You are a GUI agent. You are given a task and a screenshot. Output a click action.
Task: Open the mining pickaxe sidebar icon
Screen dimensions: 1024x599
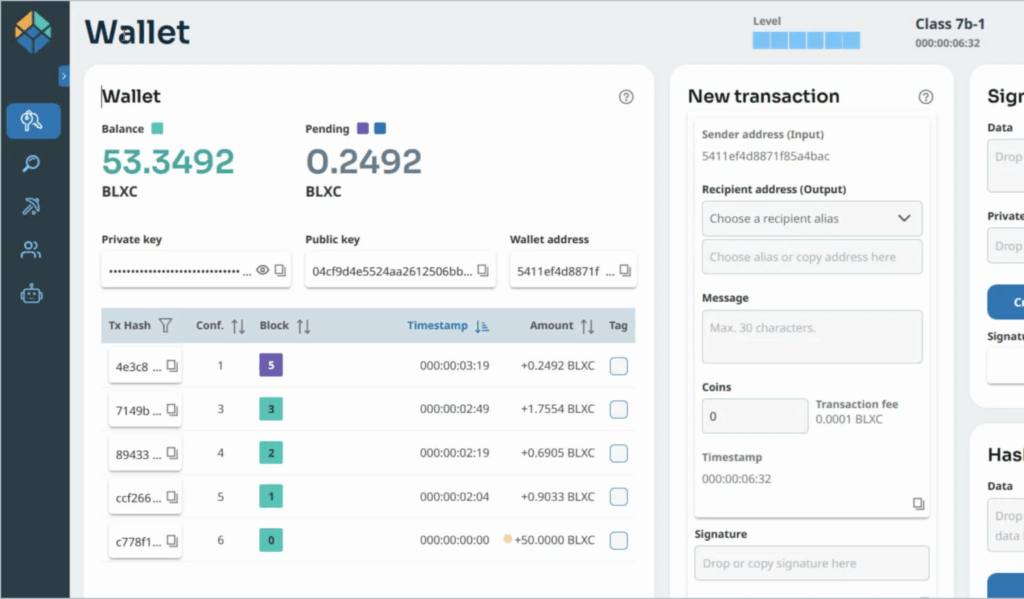click(32, 207)
